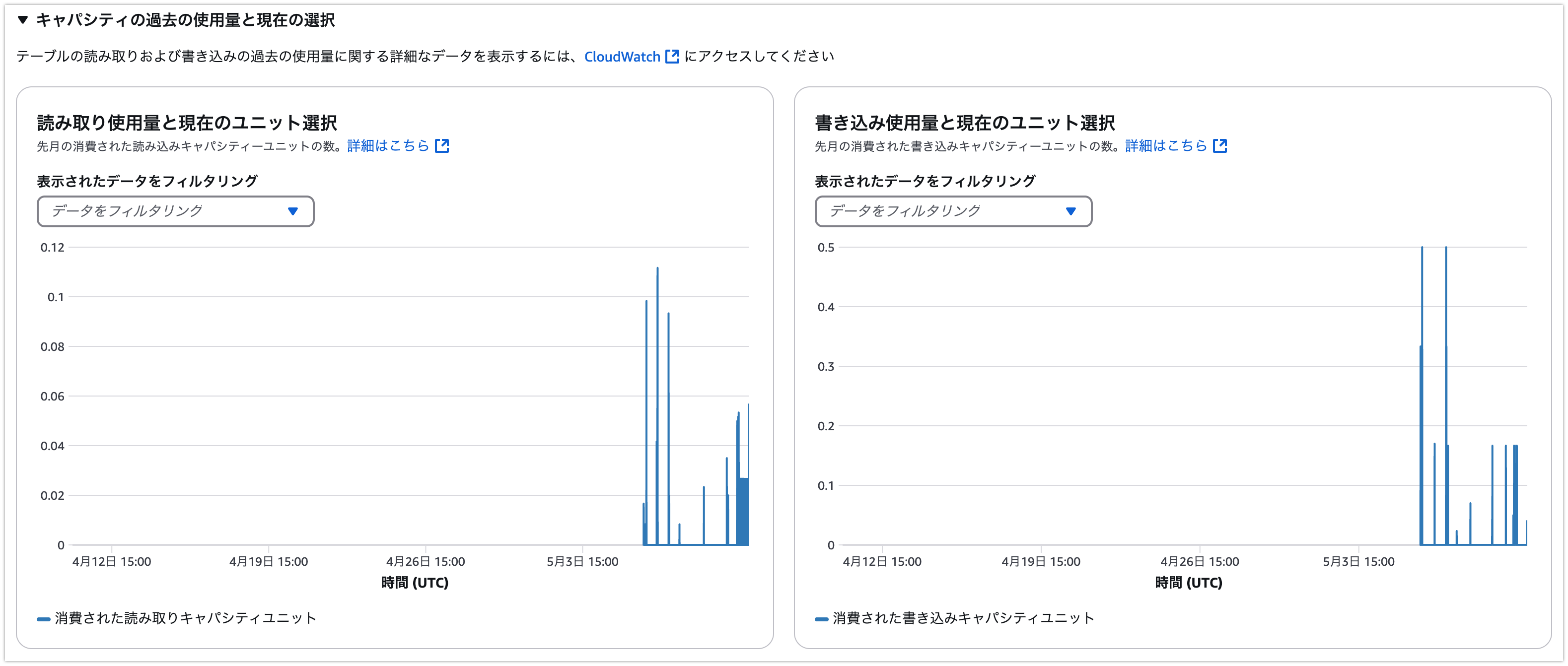The image size is (1568, 666).
Task: Click the 0.3 y-axis value on write chart
Action: pyautogui.click(x=826, y=367)
